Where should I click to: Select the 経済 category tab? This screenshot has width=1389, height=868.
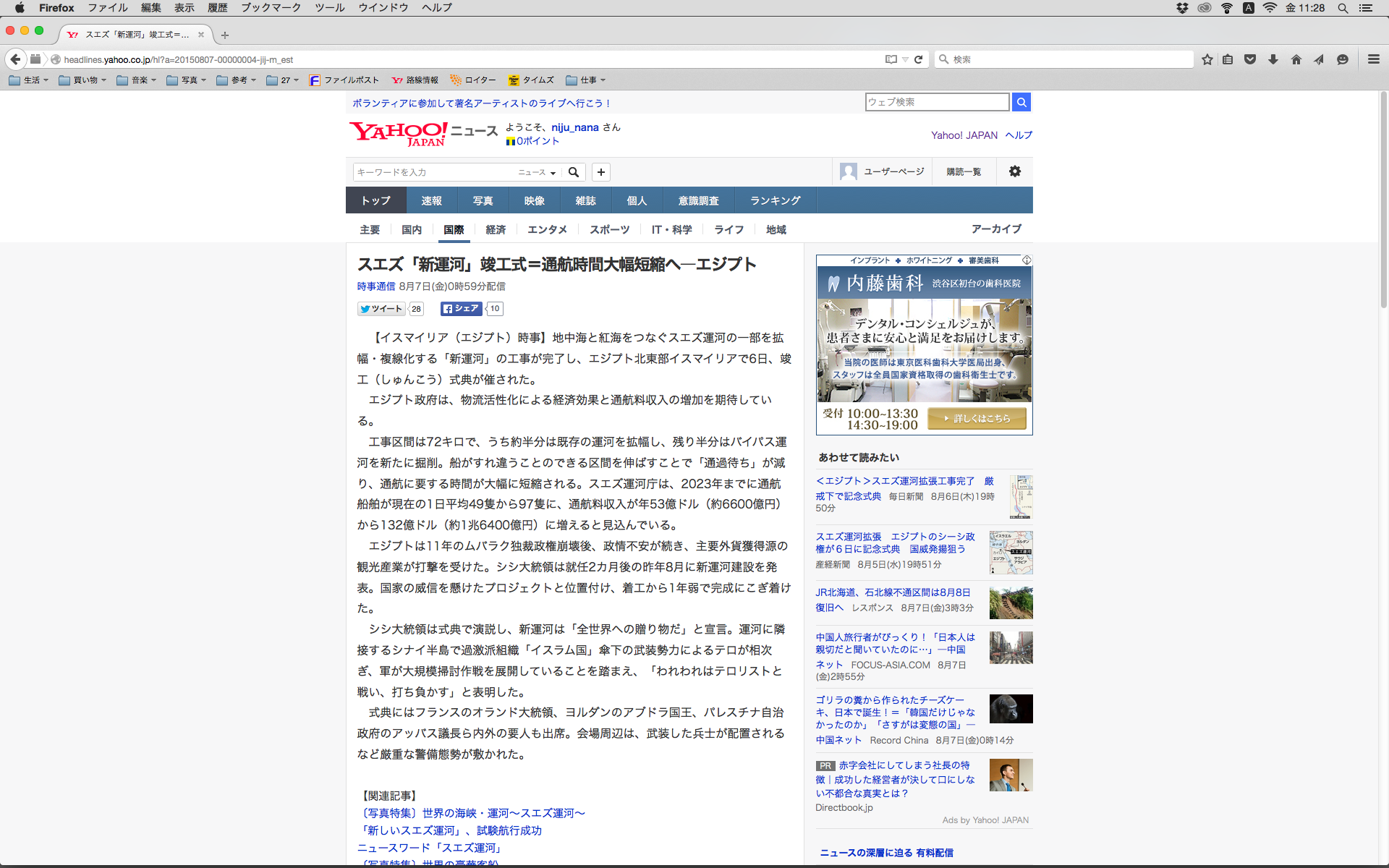496,229
